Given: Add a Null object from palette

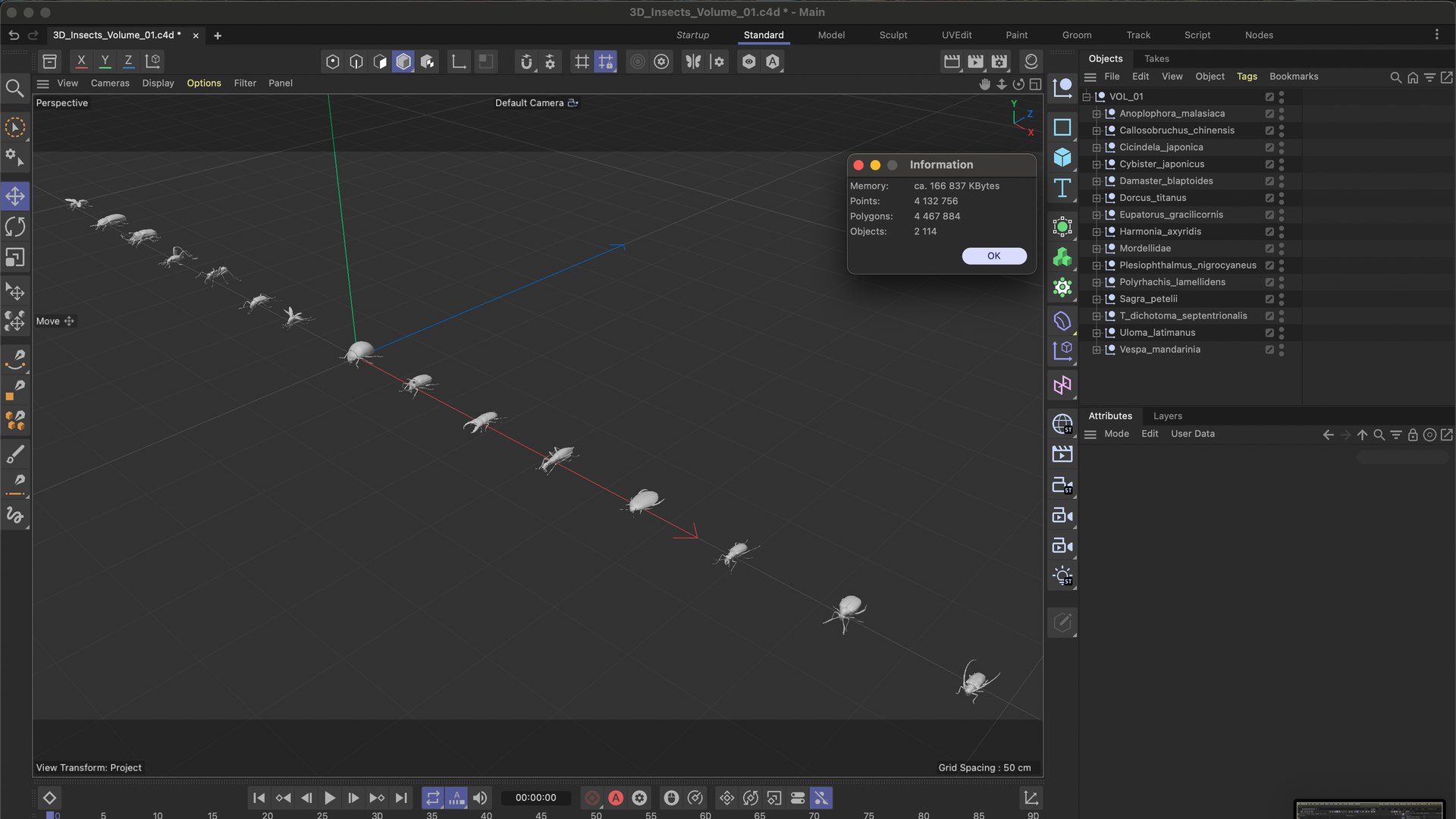Looking at the screenshot, I should point(1062,88).
